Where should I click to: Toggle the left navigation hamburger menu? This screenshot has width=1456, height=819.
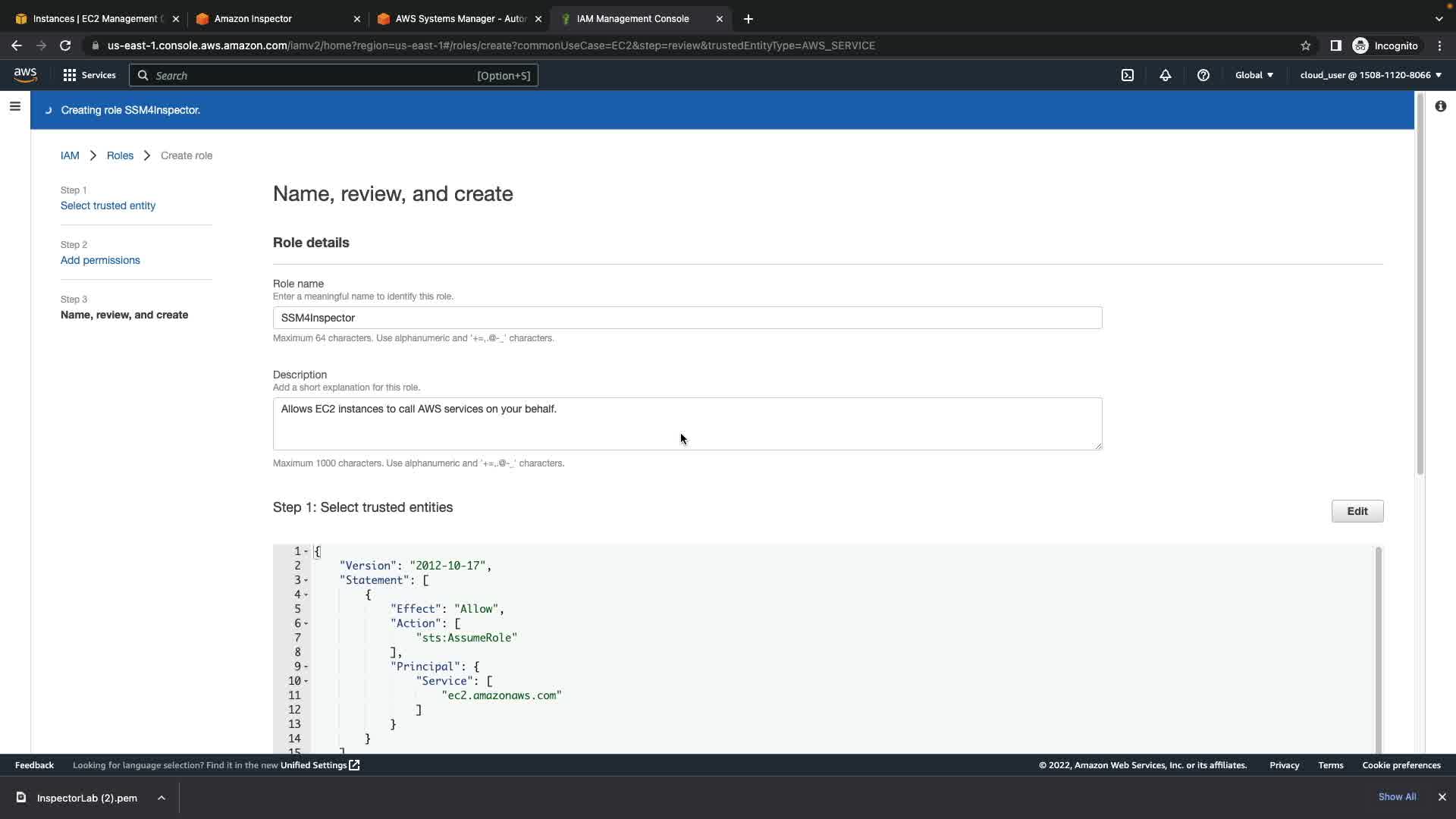click(14, 106)
